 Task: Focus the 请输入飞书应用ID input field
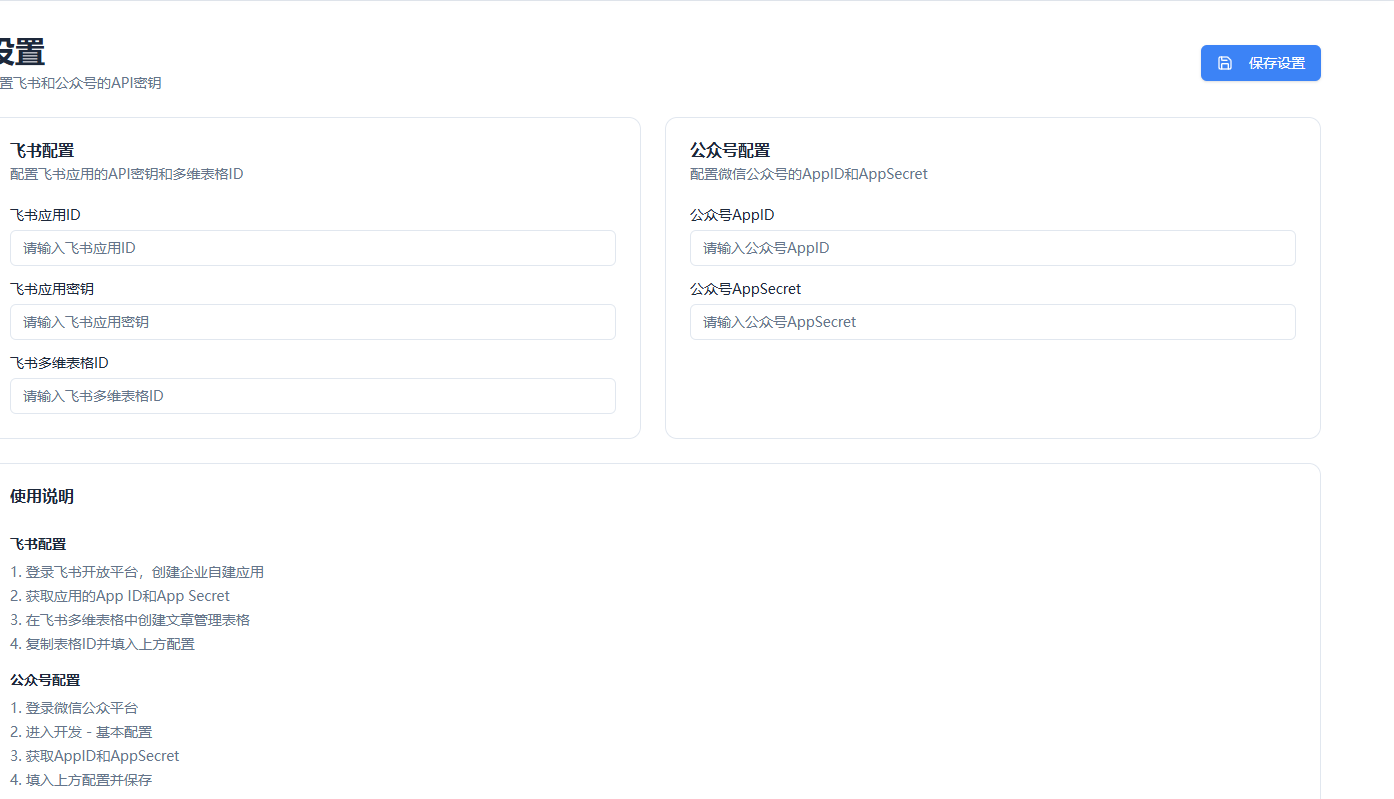(x=312, y=248)
